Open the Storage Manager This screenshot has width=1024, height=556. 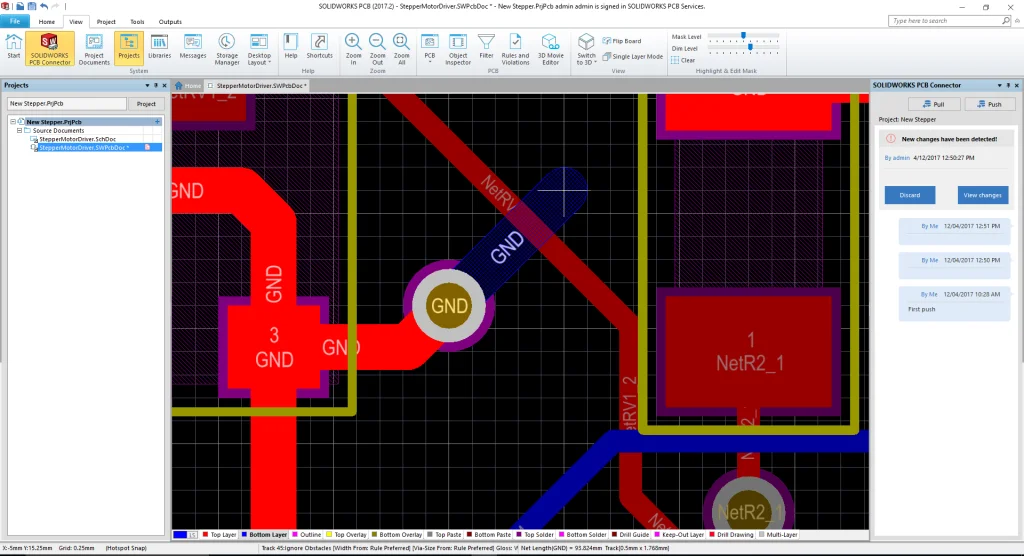227,48
